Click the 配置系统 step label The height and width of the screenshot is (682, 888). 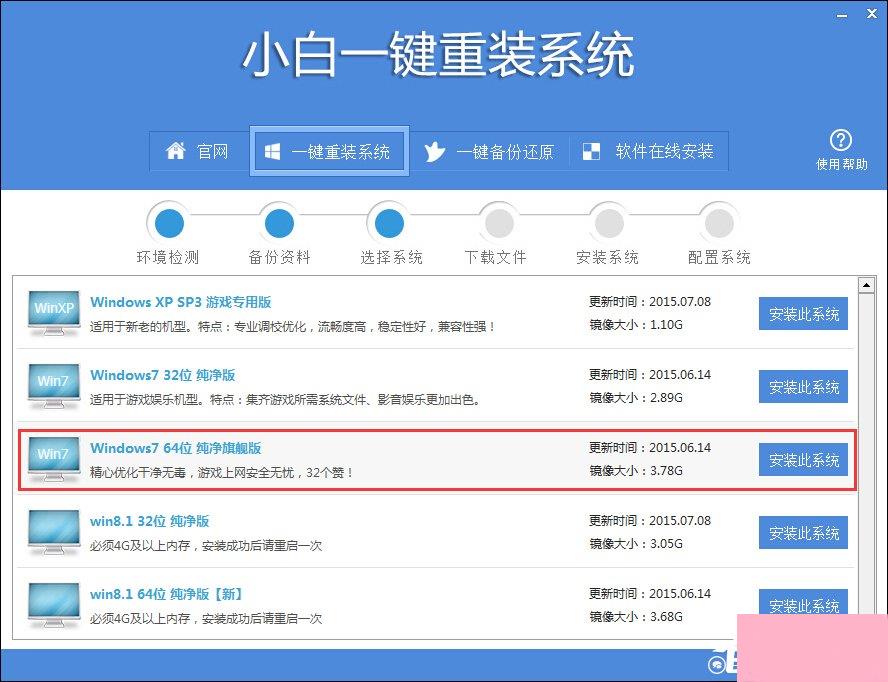(x=719, y=257)
